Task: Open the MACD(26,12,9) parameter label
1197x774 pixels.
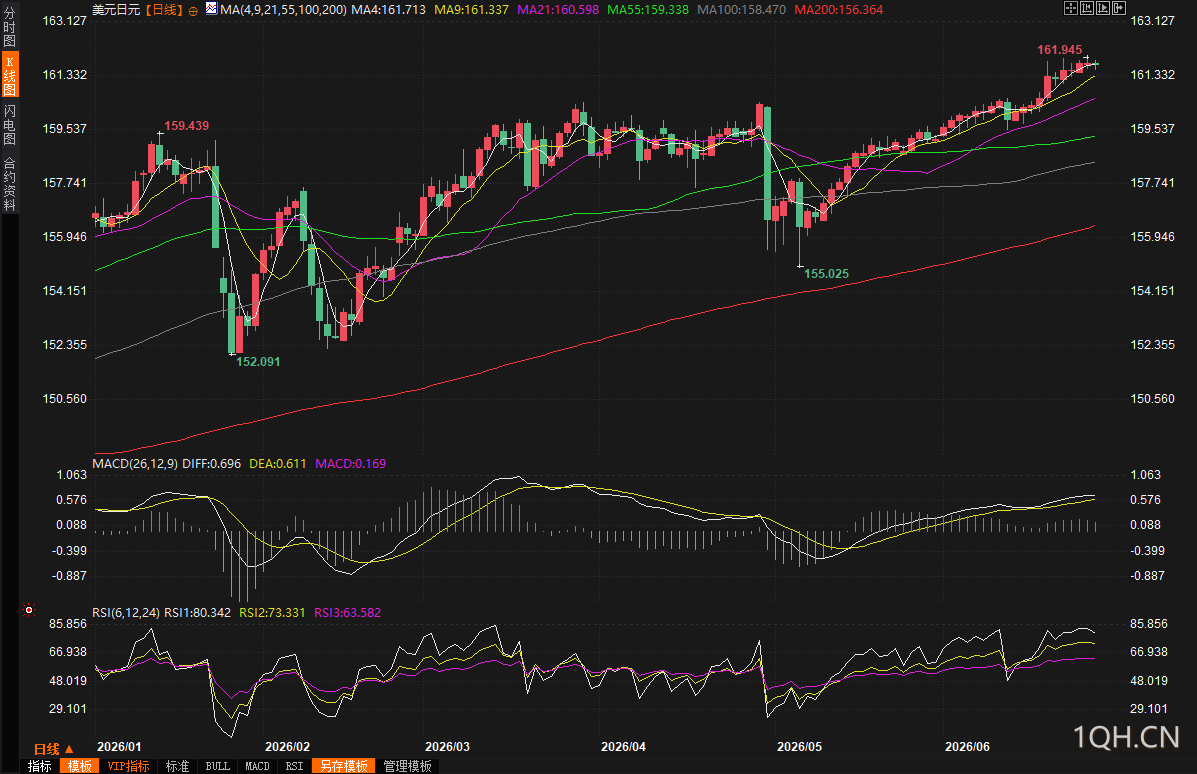Action: point(135,463)
